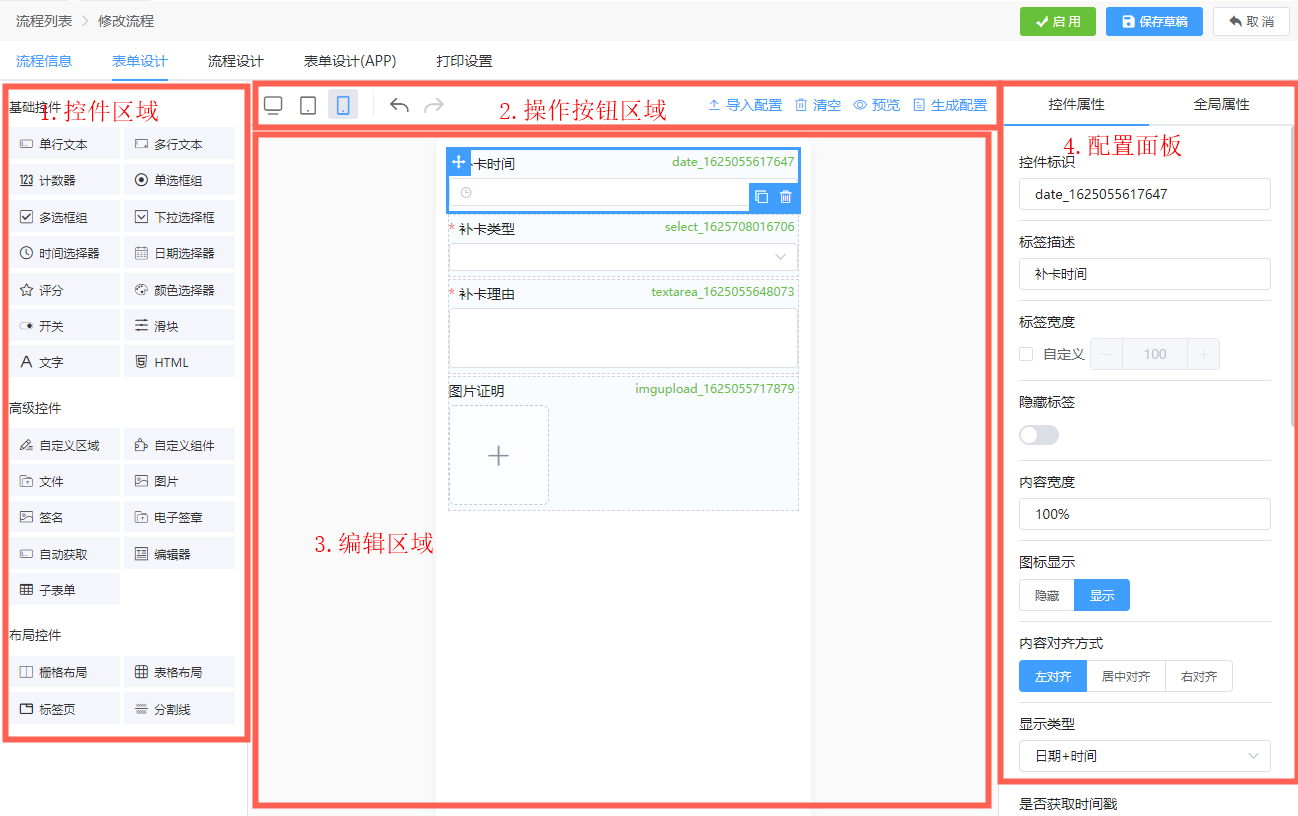This screenshot has height=816, width=1298.
Task: Check the 自定义 label width checkbox
Action: coord(1026,354)
